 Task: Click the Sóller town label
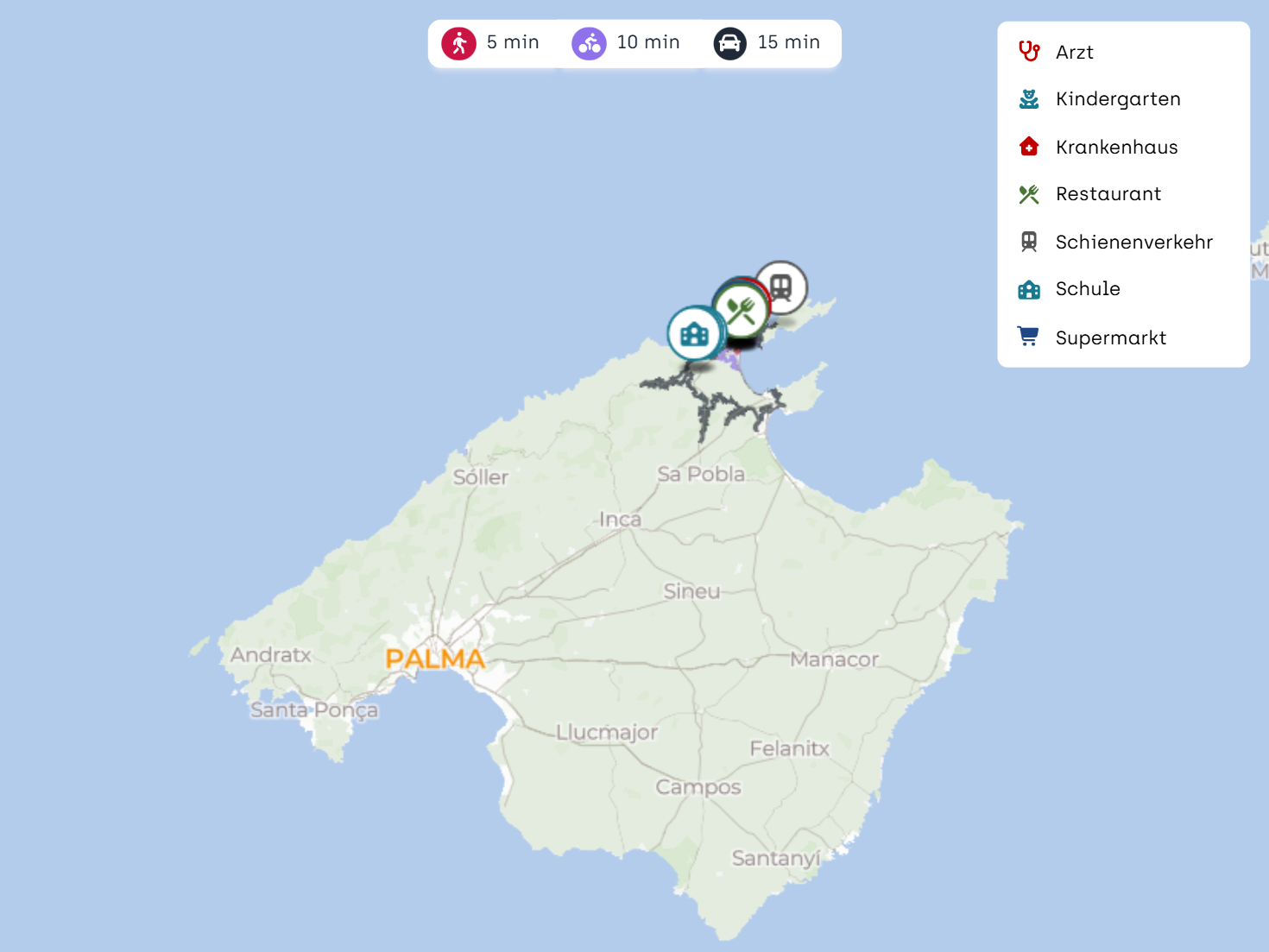[481, 477]
